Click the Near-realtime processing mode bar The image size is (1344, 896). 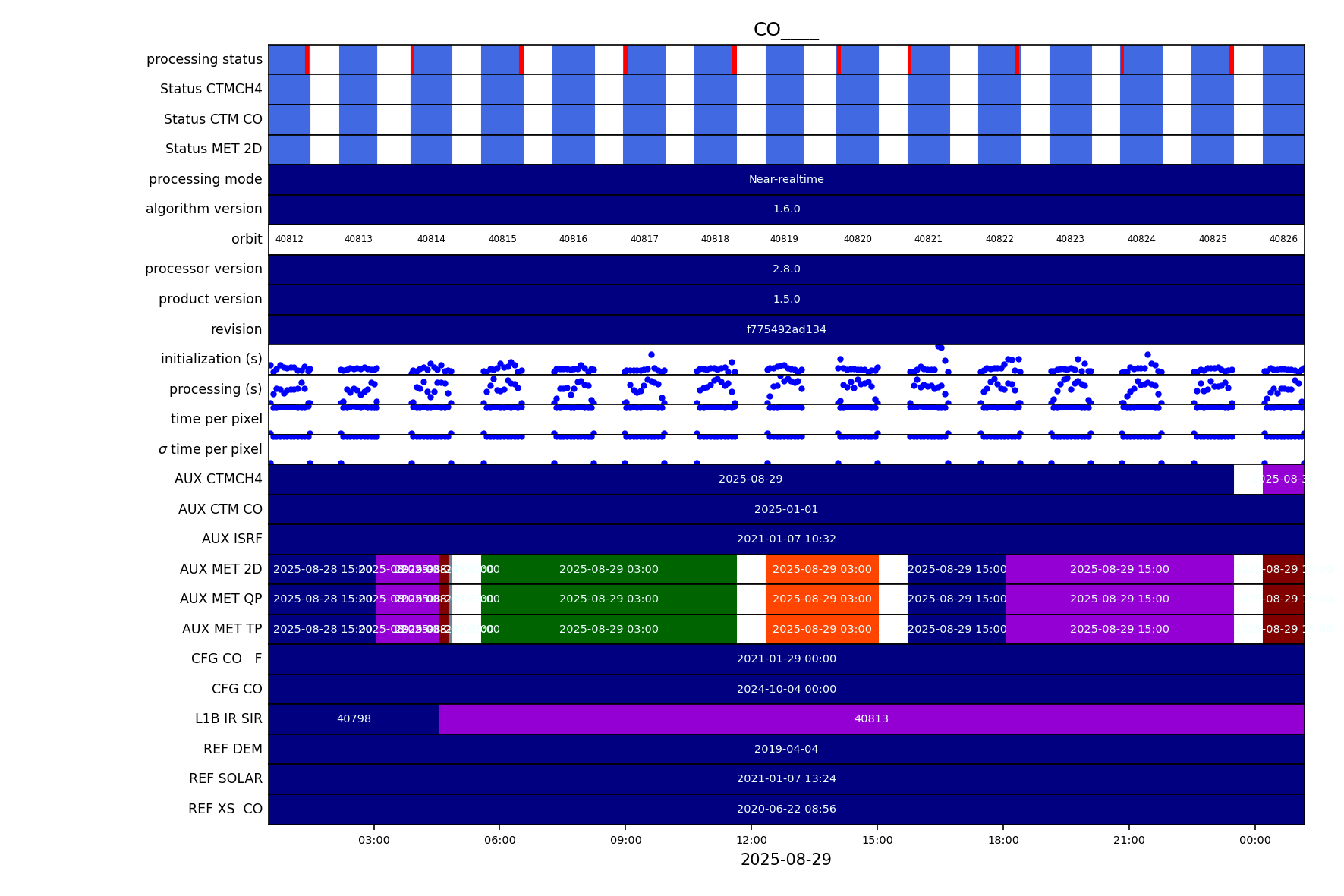pyautogui.click(x=786, y=180)
